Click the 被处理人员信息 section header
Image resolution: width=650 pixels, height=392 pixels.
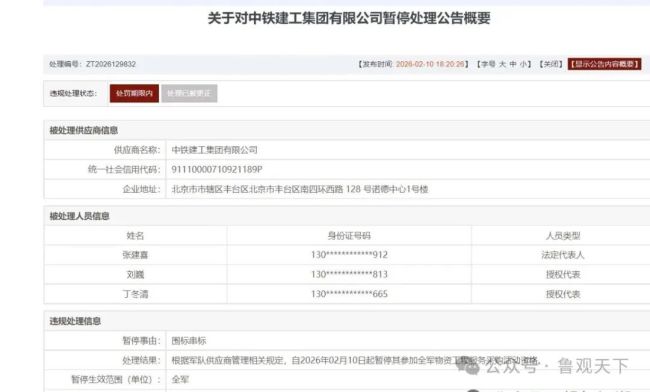tap(80, 216)
